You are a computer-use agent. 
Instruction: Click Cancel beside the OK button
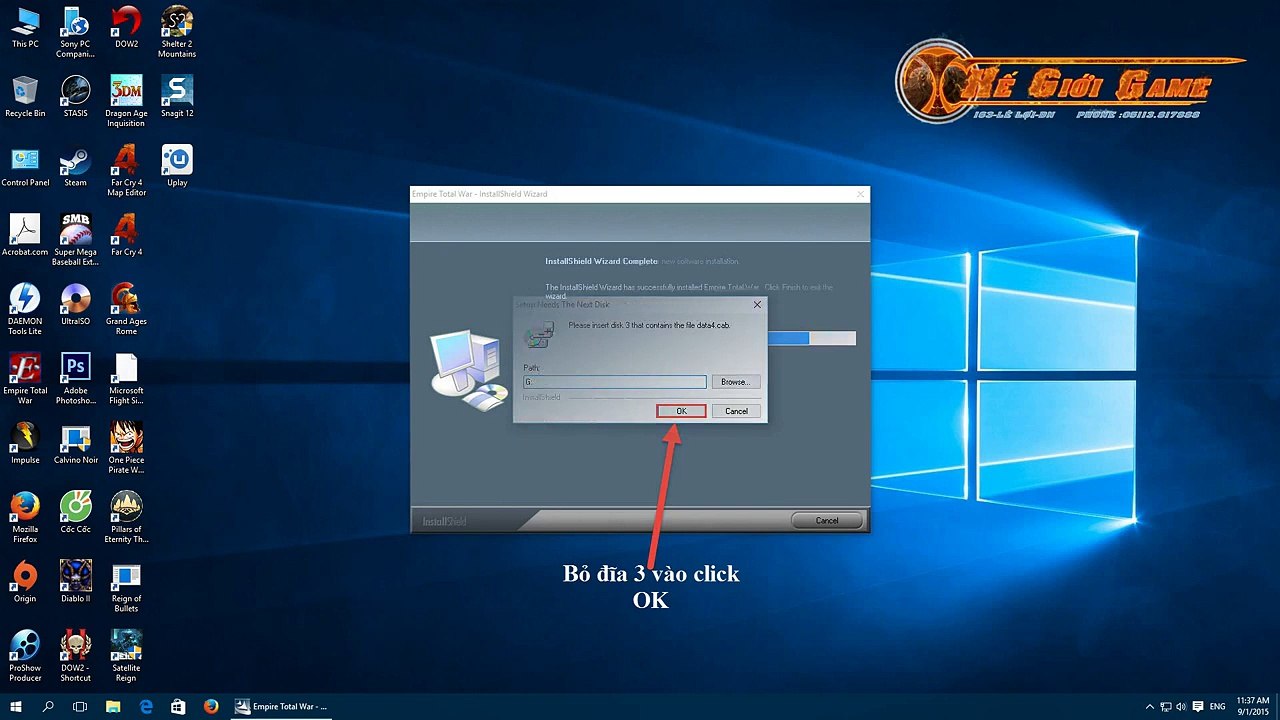736,411
